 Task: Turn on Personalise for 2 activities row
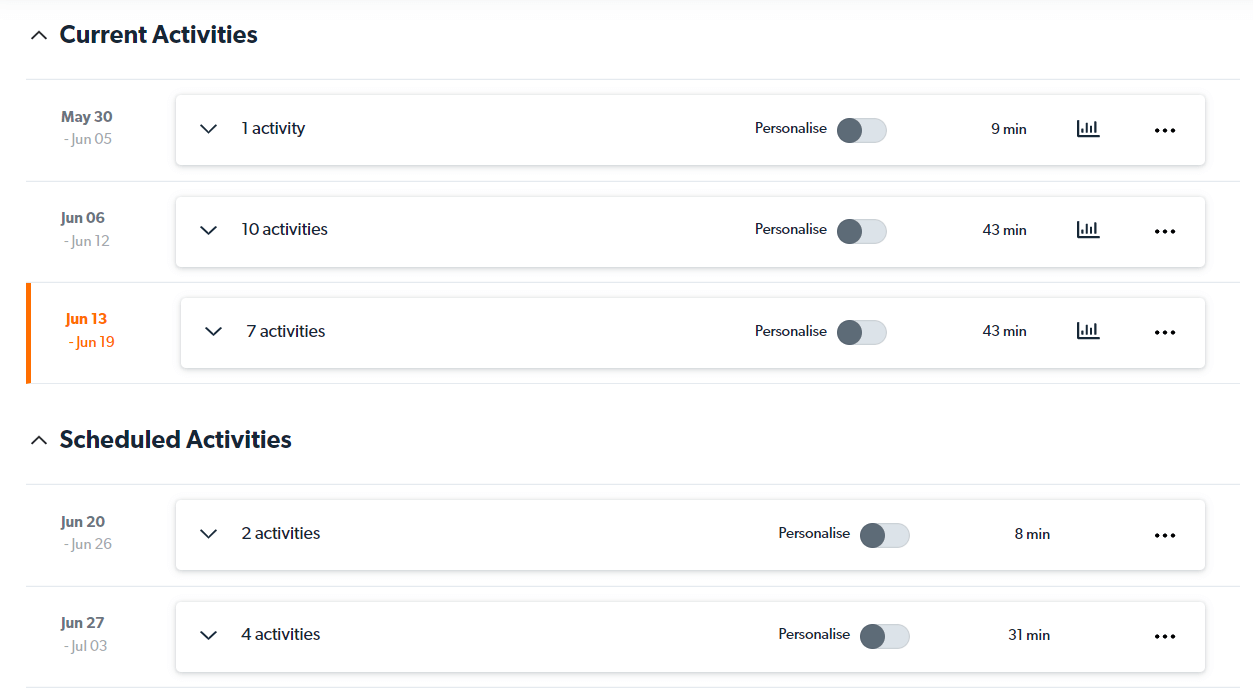click(884, 535)
